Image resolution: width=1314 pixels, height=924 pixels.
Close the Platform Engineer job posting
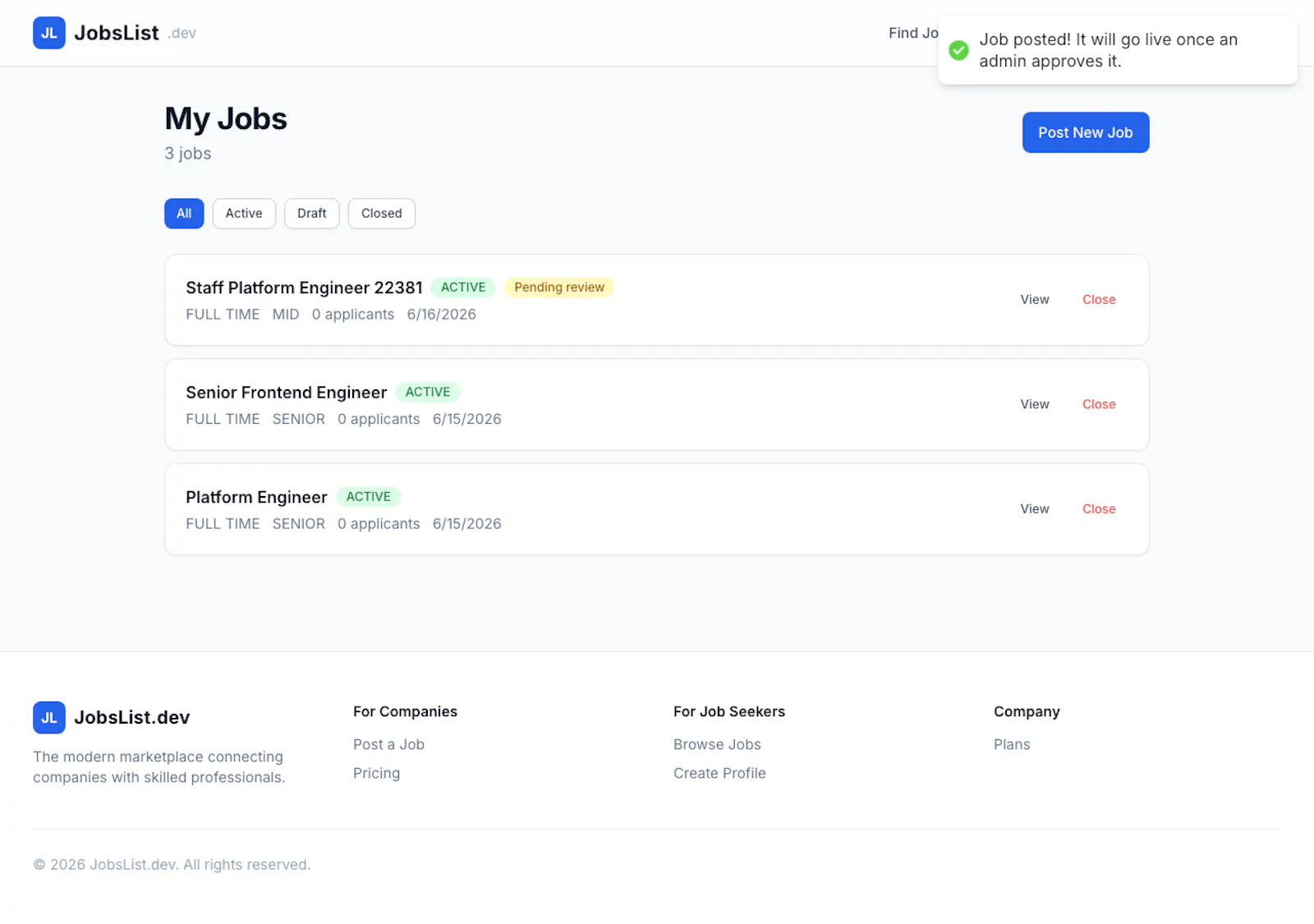[x=1099, y=509]
